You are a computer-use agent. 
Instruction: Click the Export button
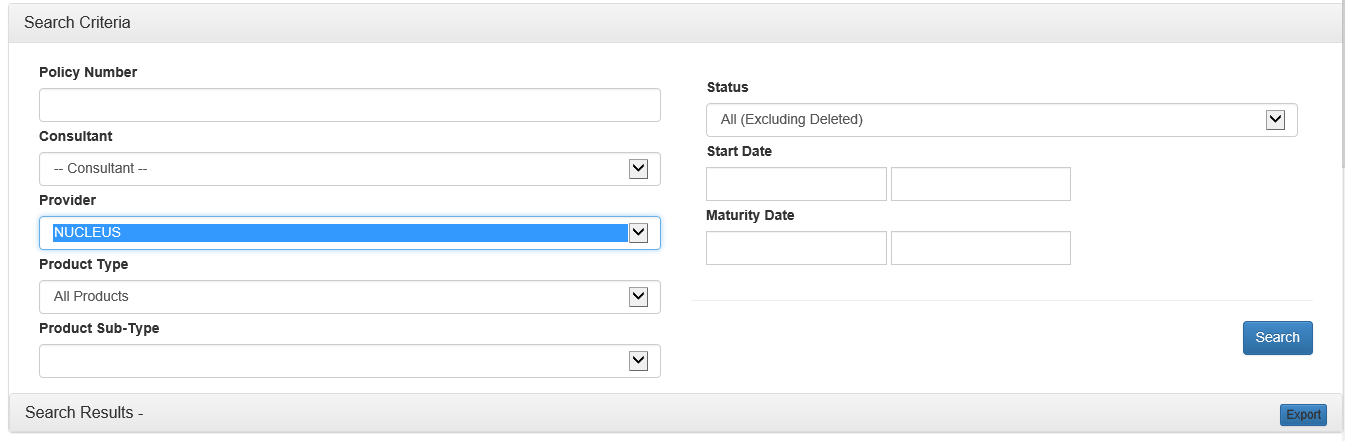point(1303,415)
